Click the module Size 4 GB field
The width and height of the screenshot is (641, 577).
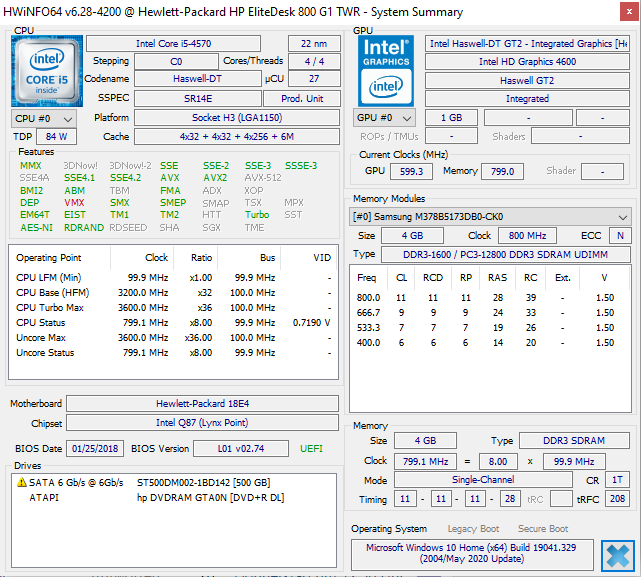click(x=412, y=236)
